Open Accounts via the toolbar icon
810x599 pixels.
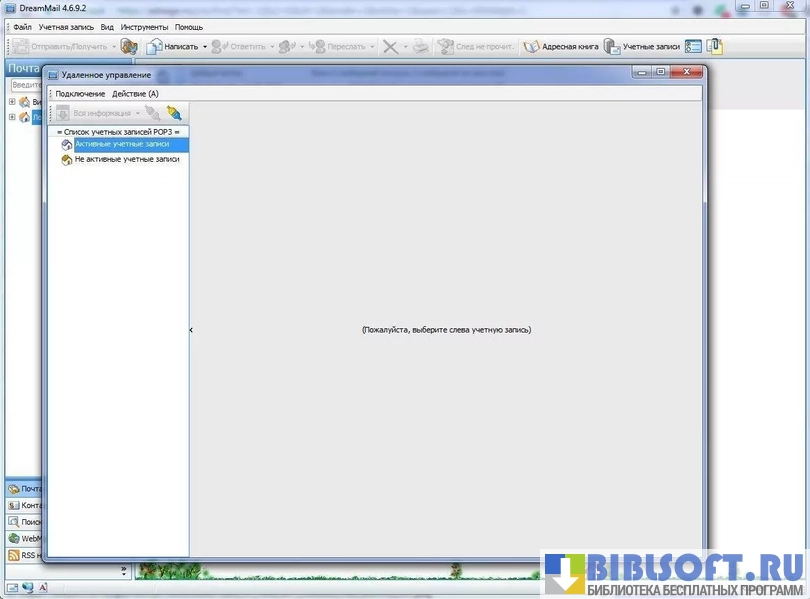[612, 46]
